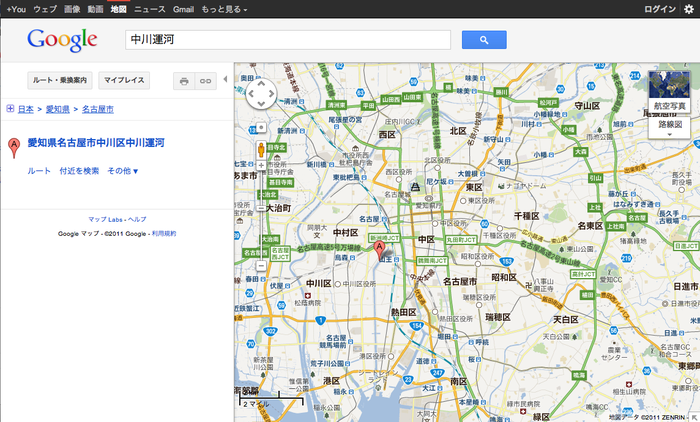The width and height of the screenshot is (700, 422).
Task: Click the 日本 breadcrumb link
Action: [x=25, y=109]
